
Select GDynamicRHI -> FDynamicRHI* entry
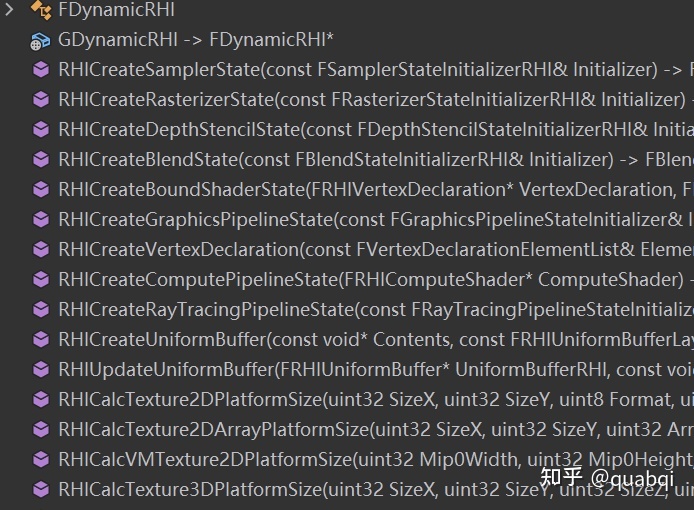pos(196,41)
